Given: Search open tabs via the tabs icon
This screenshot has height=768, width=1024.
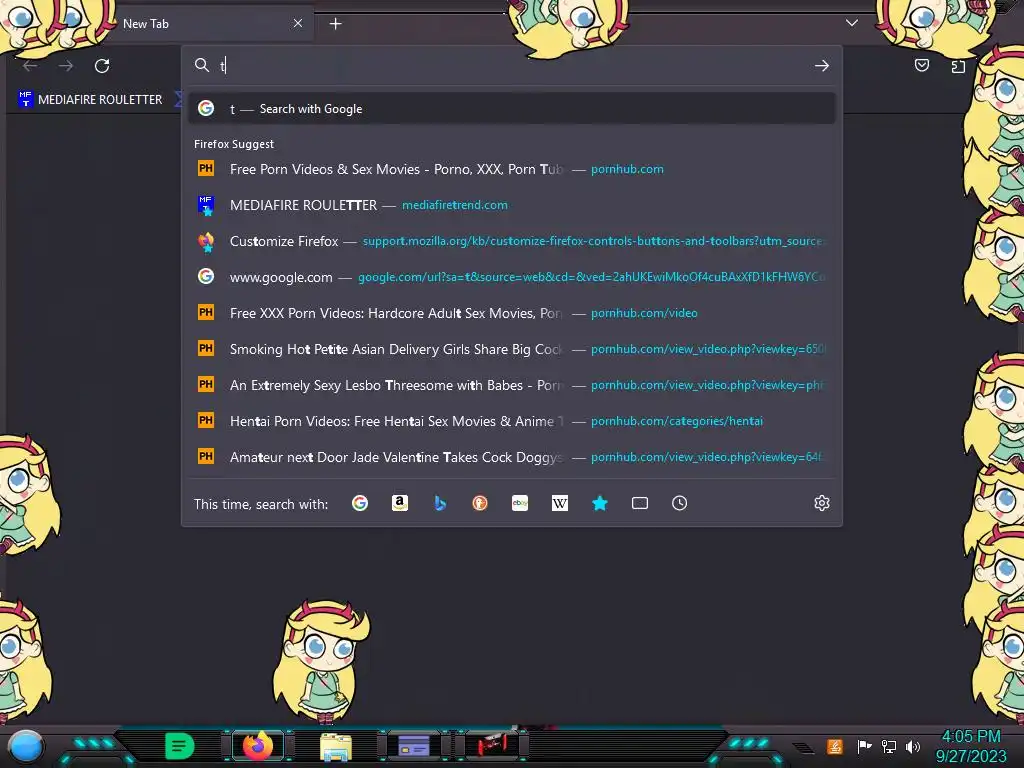Looking at the screenshot, I should (x=640, y=503).
